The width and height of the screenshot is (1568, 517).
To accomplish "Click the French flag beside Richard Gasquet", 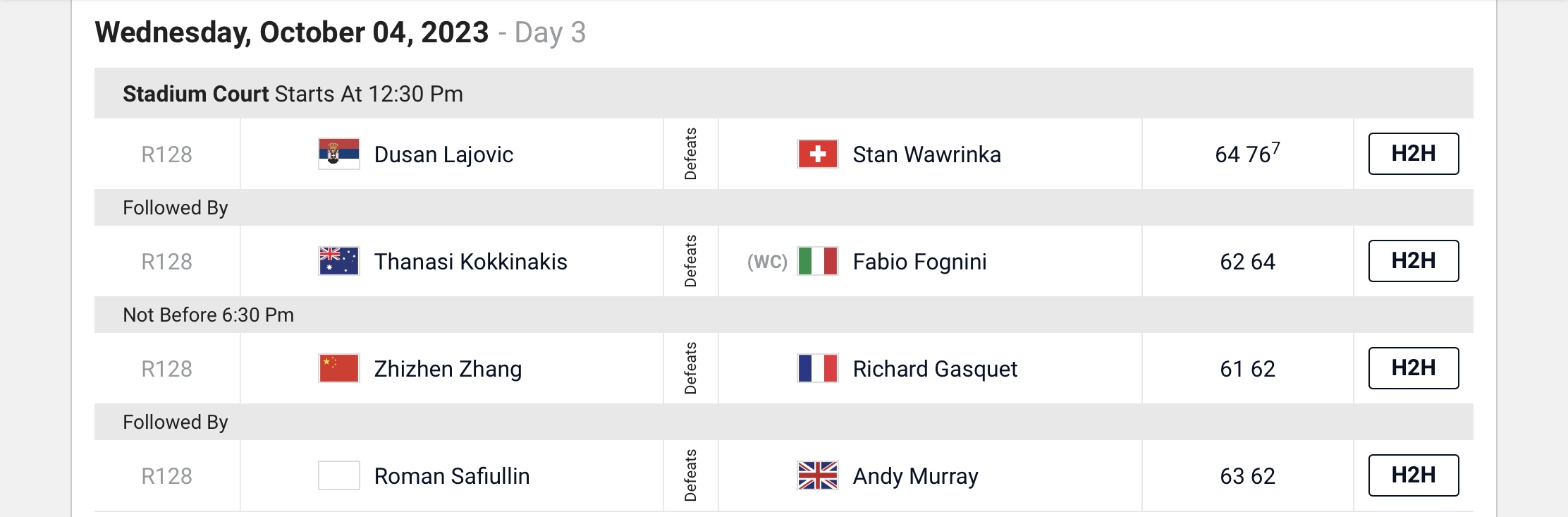I will point(818,368).
